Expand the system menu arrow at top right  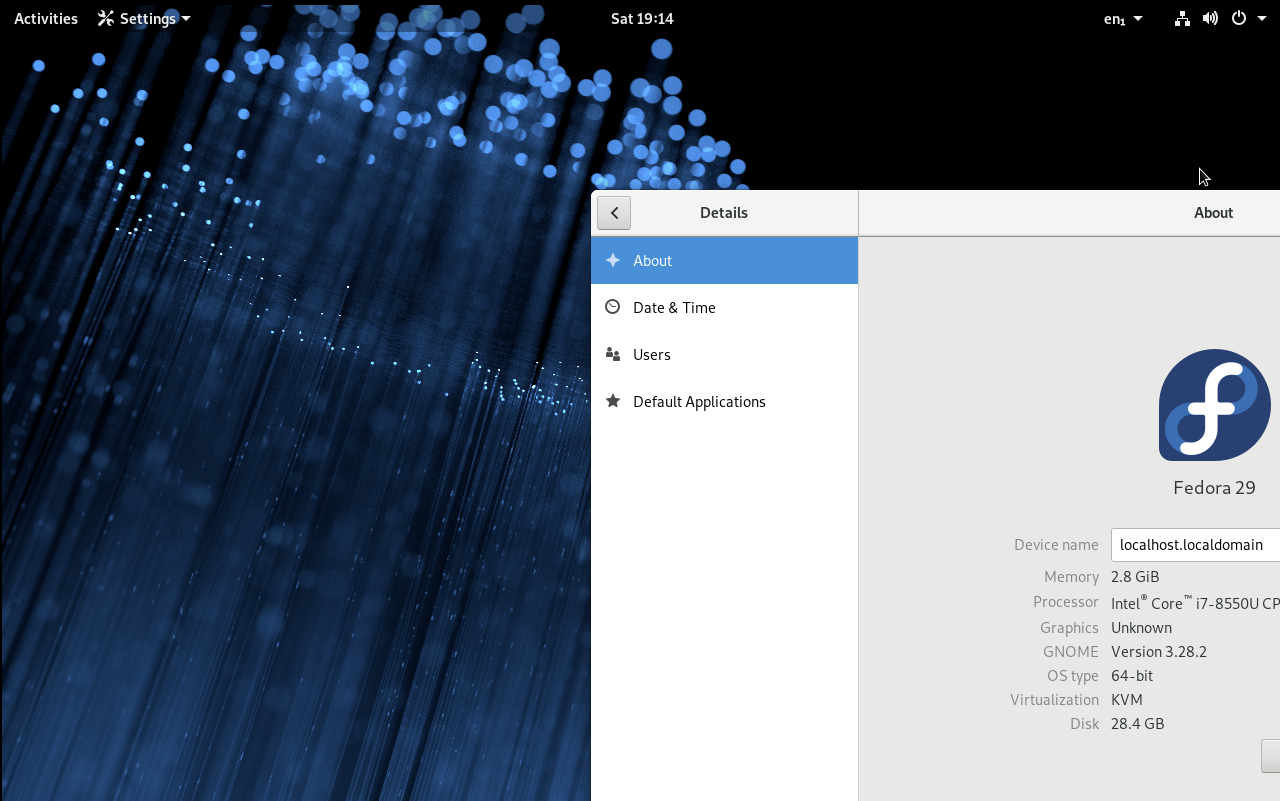(1262, 18)
